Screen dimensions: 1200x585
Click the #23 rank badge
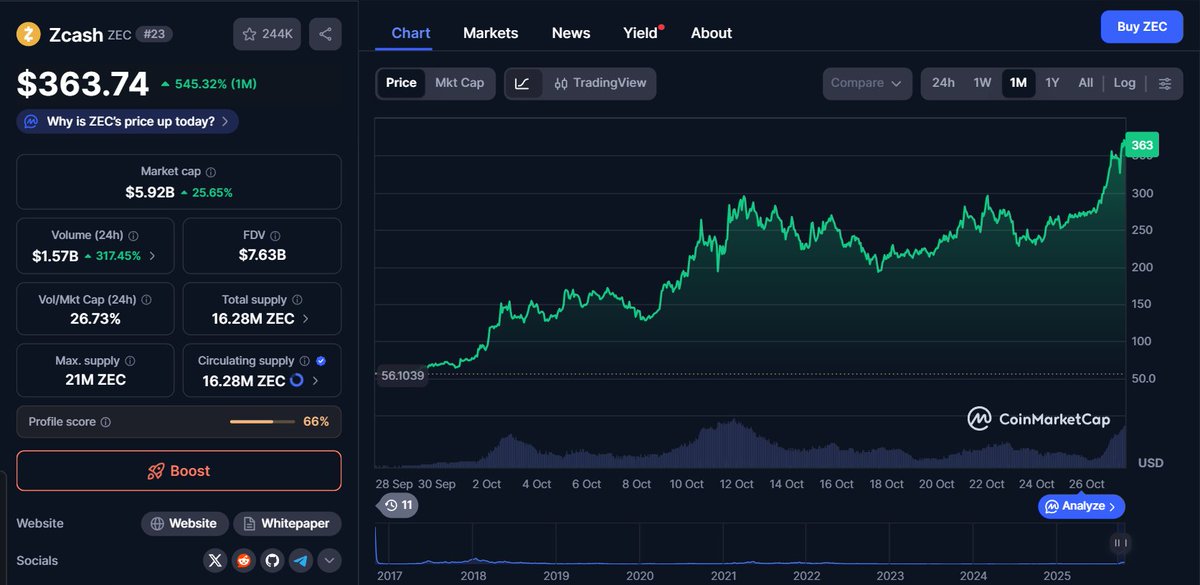pos(155,34)
